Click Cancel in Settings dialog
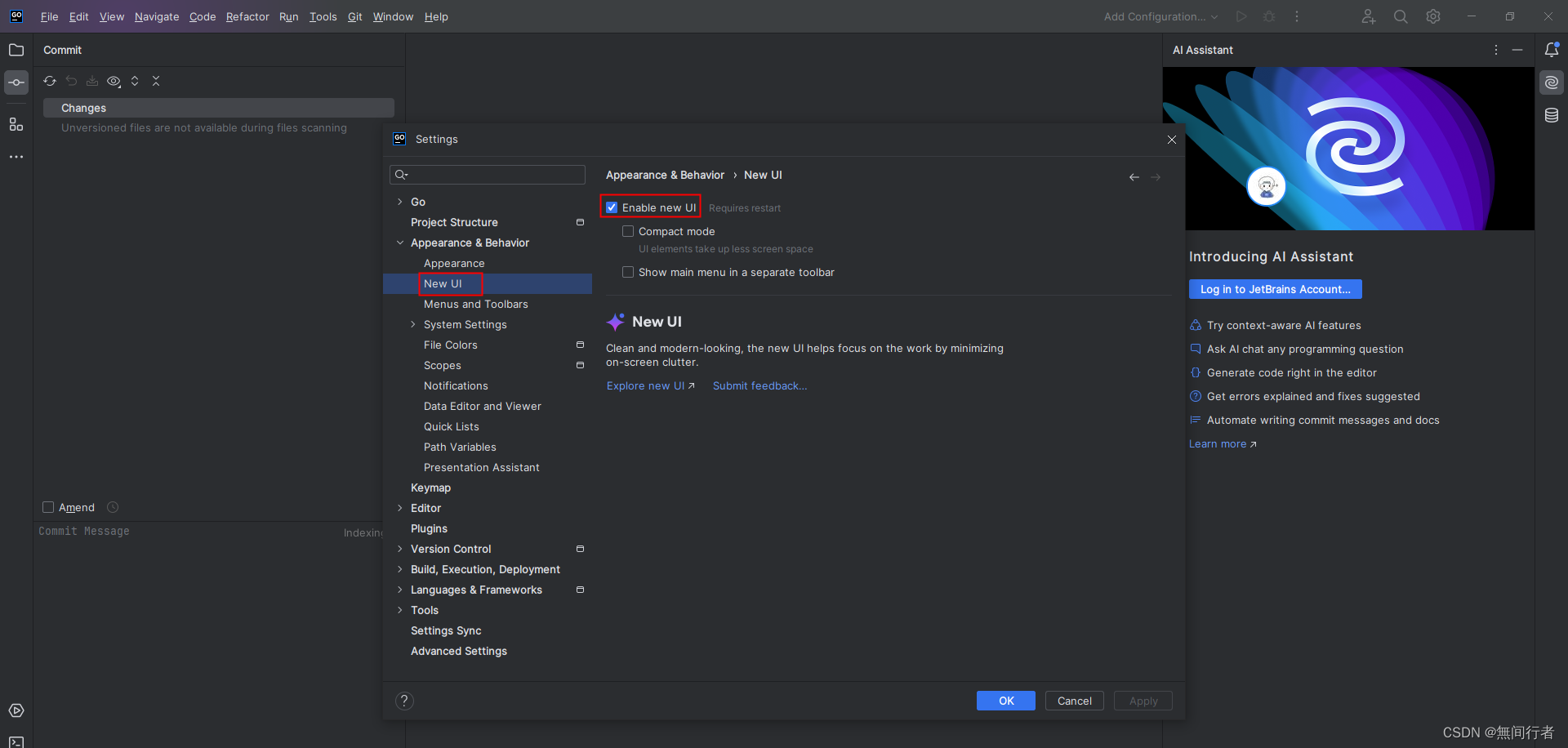This screenshot has height=748, width=1568. tap(1075, 701)
